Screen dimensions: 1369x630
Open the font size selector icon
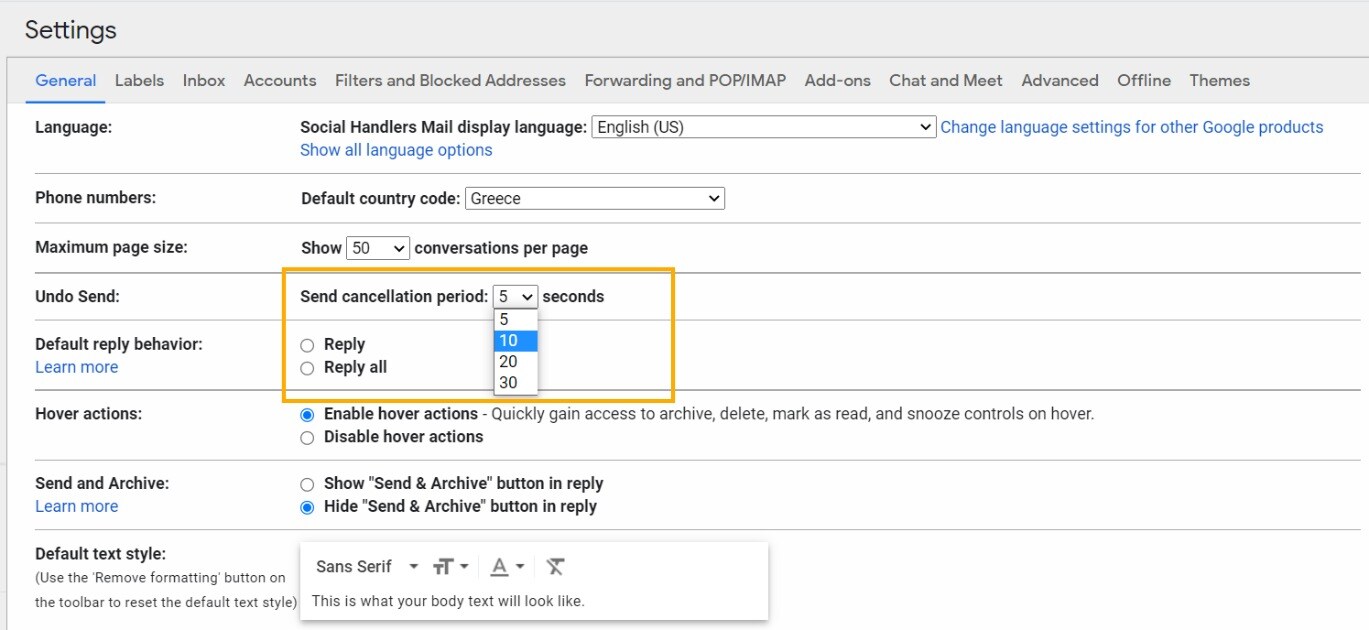click(x=448, y=565)
